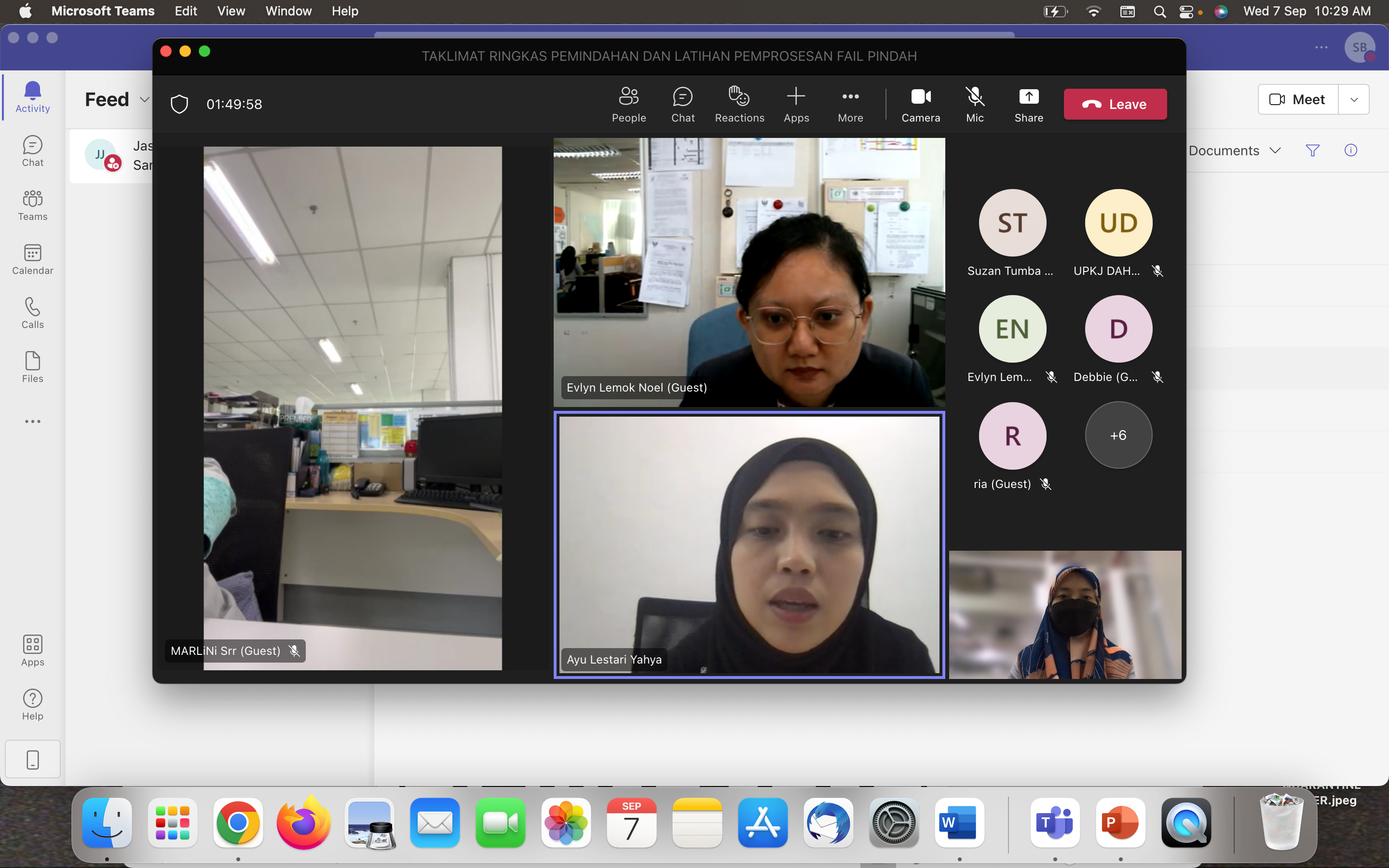Select UPKJ DAH participant avatar
This screenshot has width=1389, height=868.
(x=1118, y=223)
